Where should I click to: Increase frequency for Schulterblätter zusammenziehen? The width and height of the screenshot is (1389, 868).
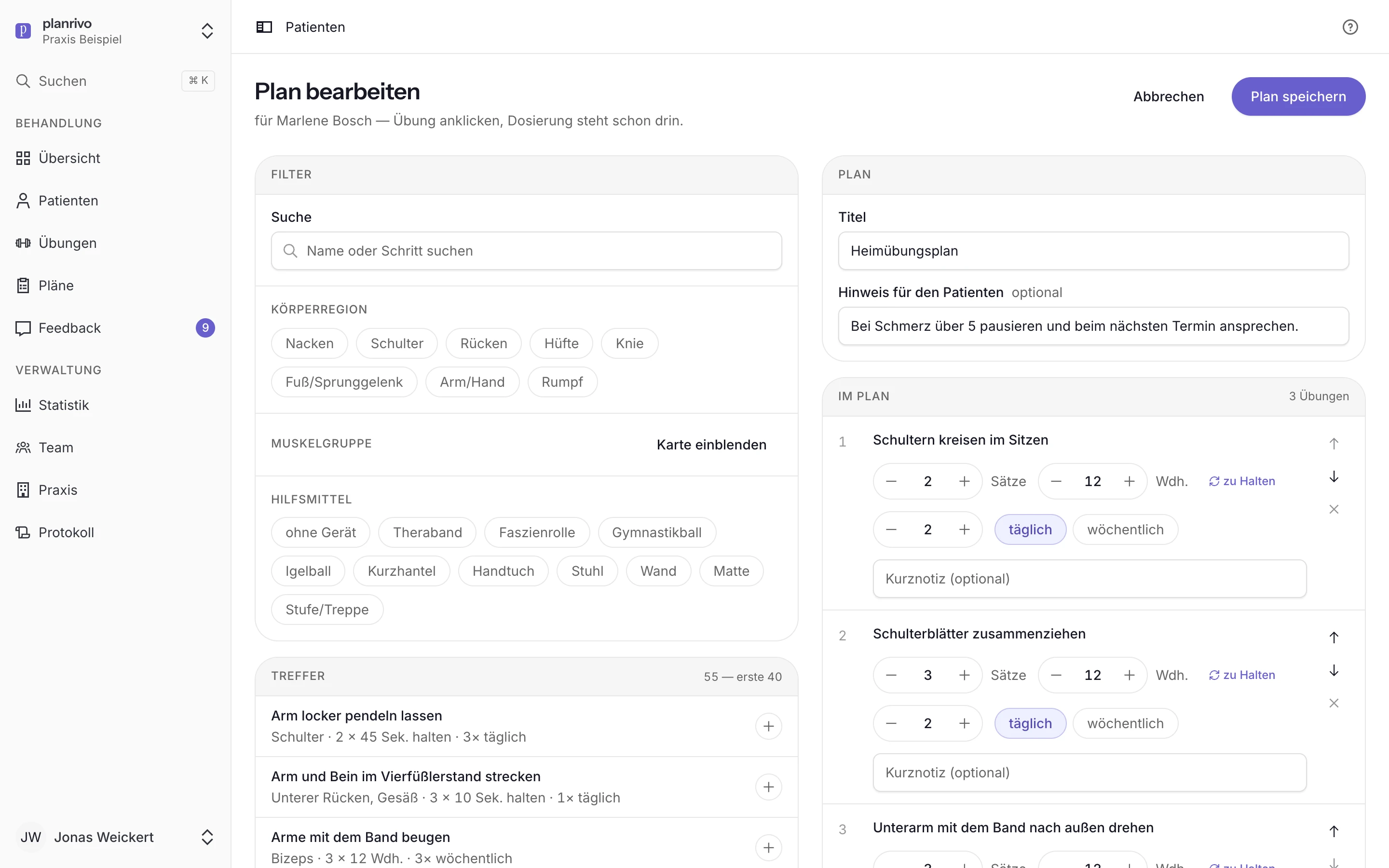(964, 723)
